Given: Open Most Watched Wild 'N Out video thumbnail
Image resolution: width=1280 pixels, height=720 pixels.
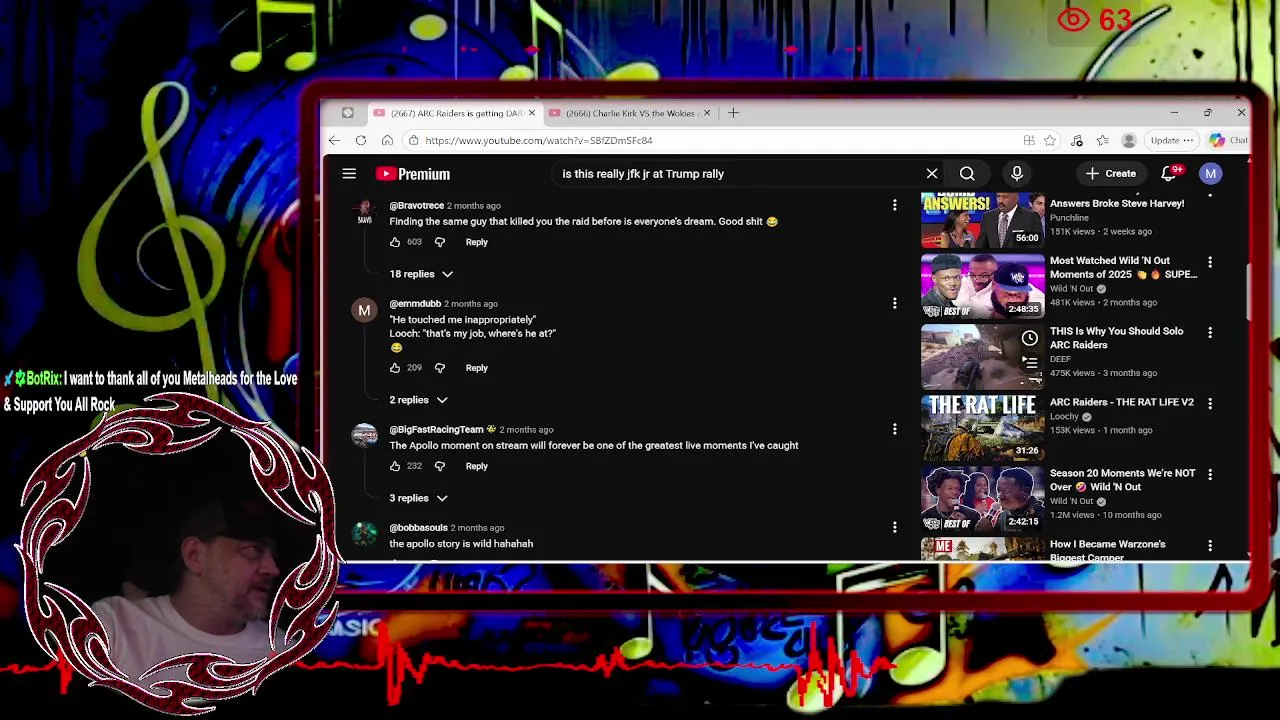Looking at the screenshot, I should pyautogui.click(x=982, y=286).
